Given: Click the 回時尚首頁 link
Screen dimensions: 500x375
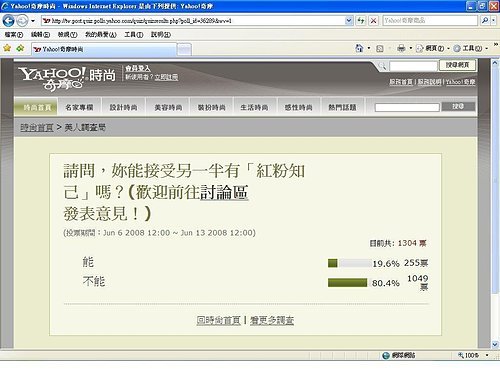Looking at the screenshot, I should (x=218, y=320).
